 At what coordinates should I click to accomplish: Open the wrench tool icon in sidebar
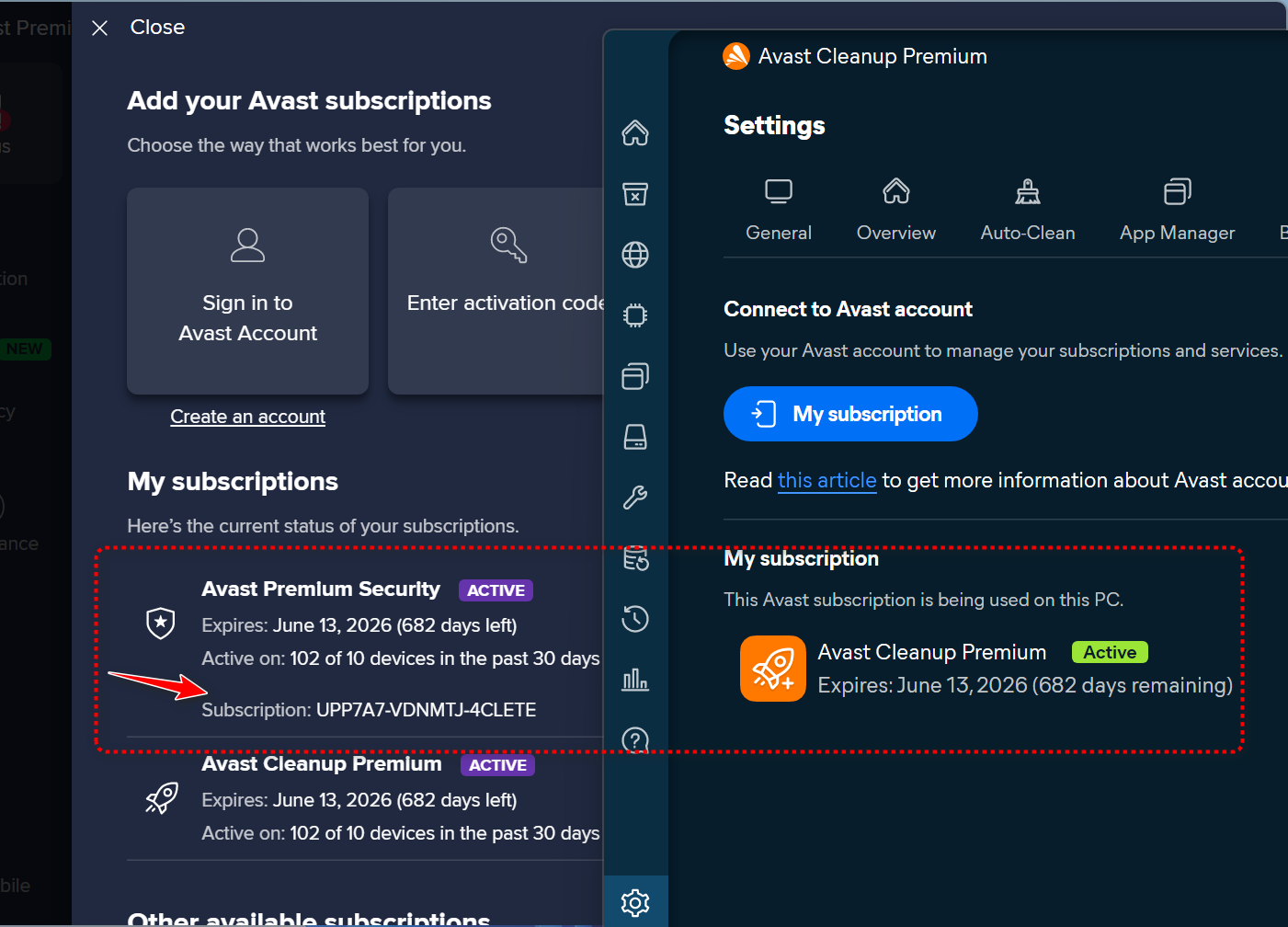(635, 498)
